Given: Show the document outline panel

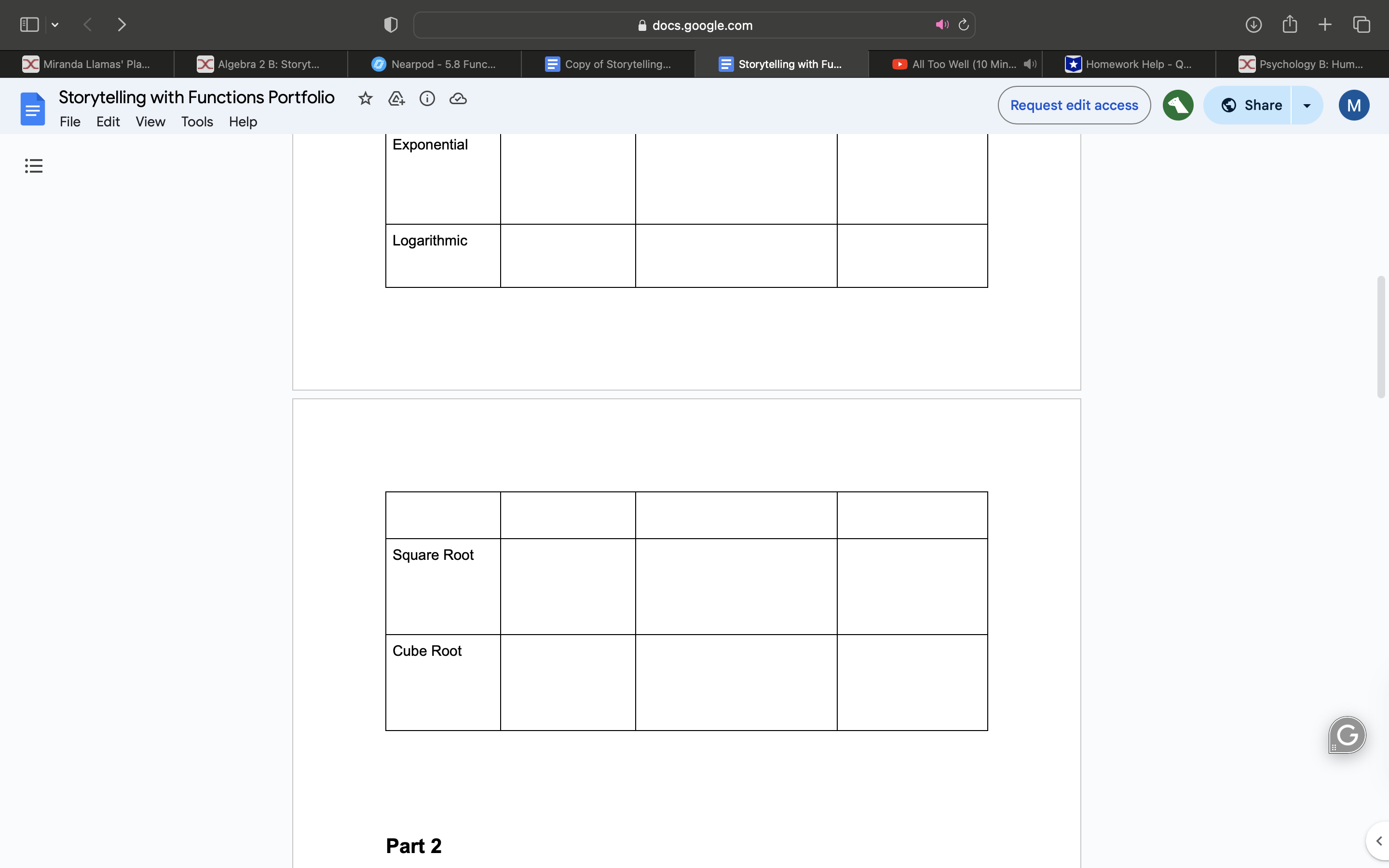Looking at the screenshot, I should pos(34,166).
